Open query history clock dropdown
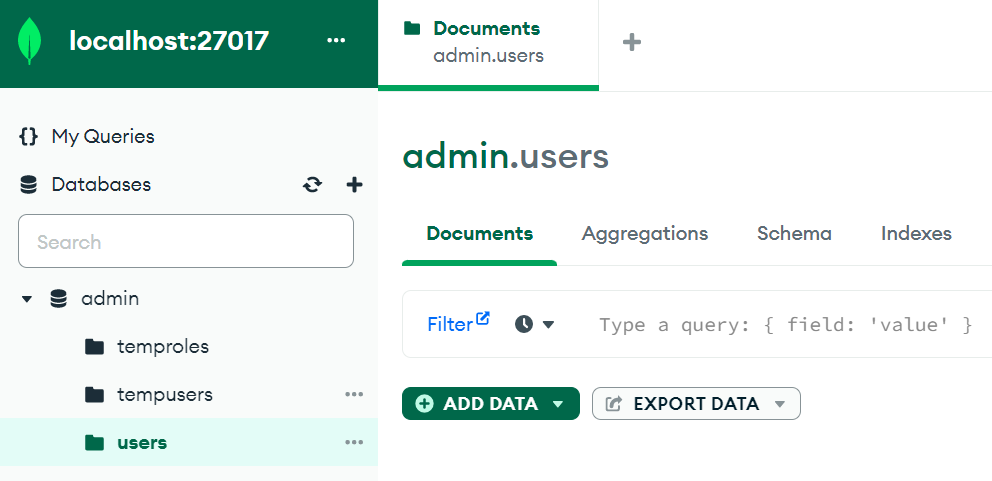This screenshot has height=481, width=992. click(535, 325)
